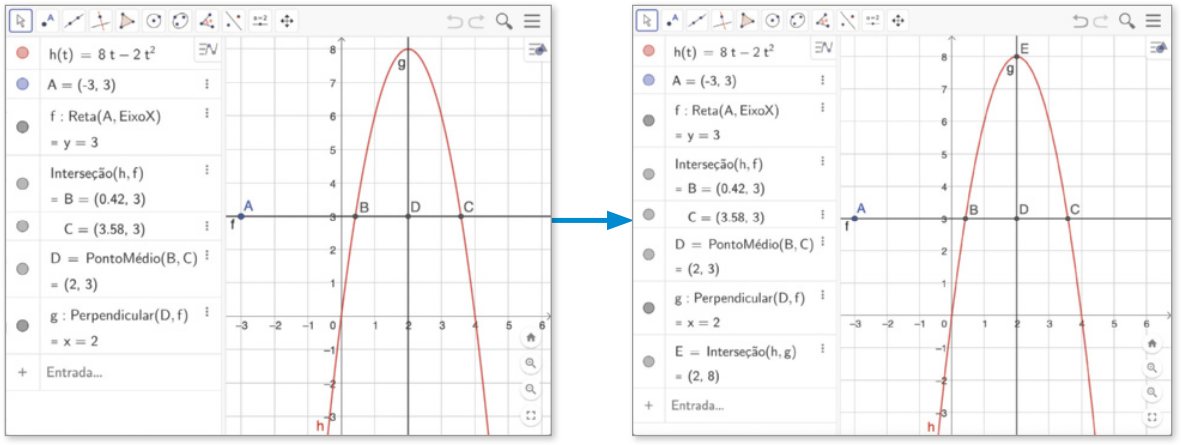Open algebra view style bar, left window
This screenshot has height=445, width=1181.
pyautogui.click(x=207, y=50)
